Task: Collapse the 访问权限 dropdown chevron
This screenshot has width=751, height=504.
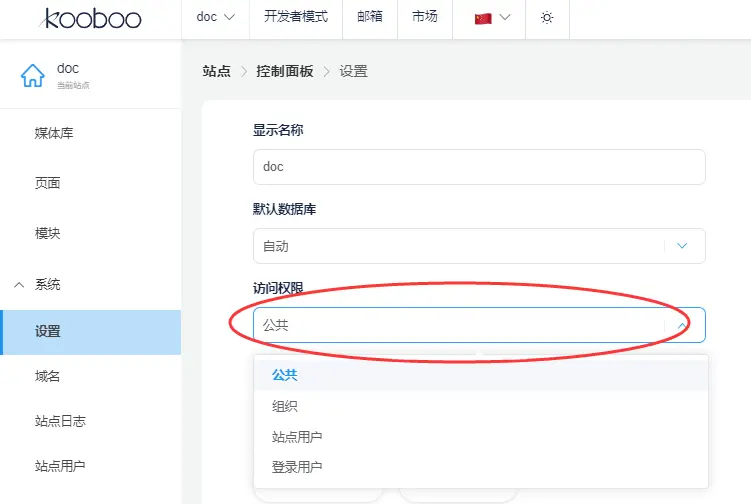Action: coord(683,325)
